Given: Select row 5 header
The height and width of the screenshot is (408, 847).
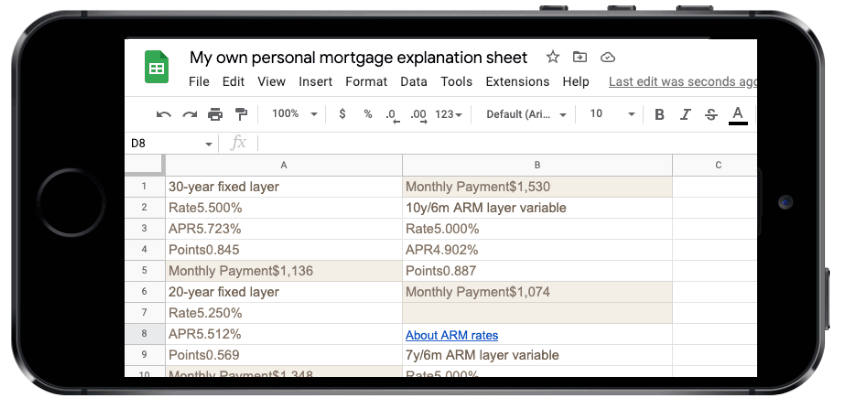Looking at the screenshot, I should point(145,271).
